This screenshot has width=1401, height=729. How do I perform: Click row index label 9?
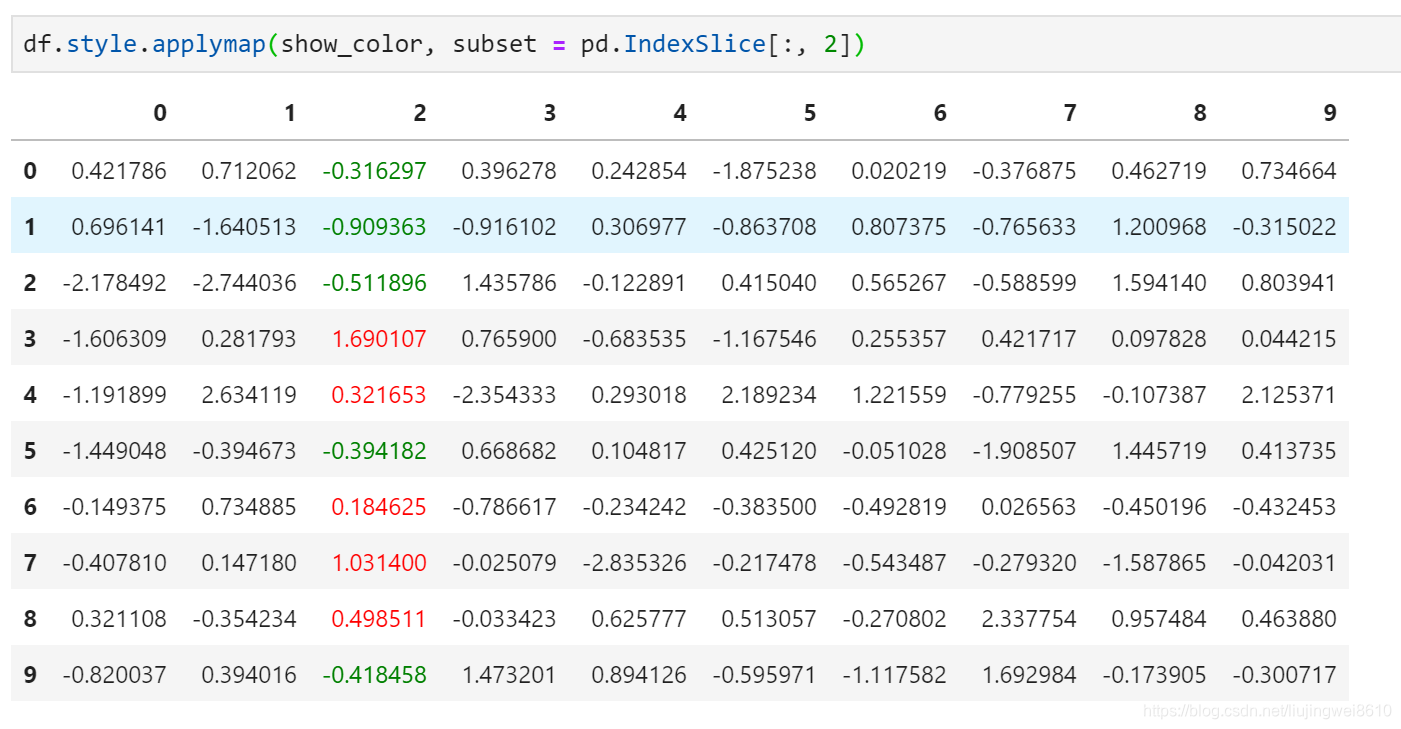click(30, 674)
